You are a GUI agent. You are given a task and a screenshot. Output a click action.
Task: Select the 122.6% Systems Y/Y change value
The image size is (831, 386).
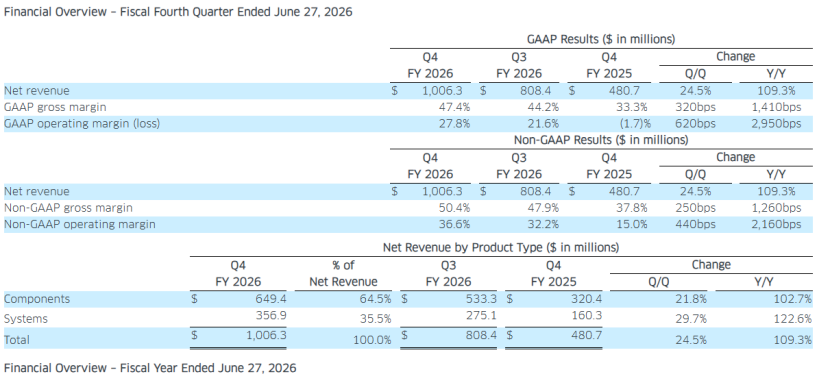click(x=793, y=319)
